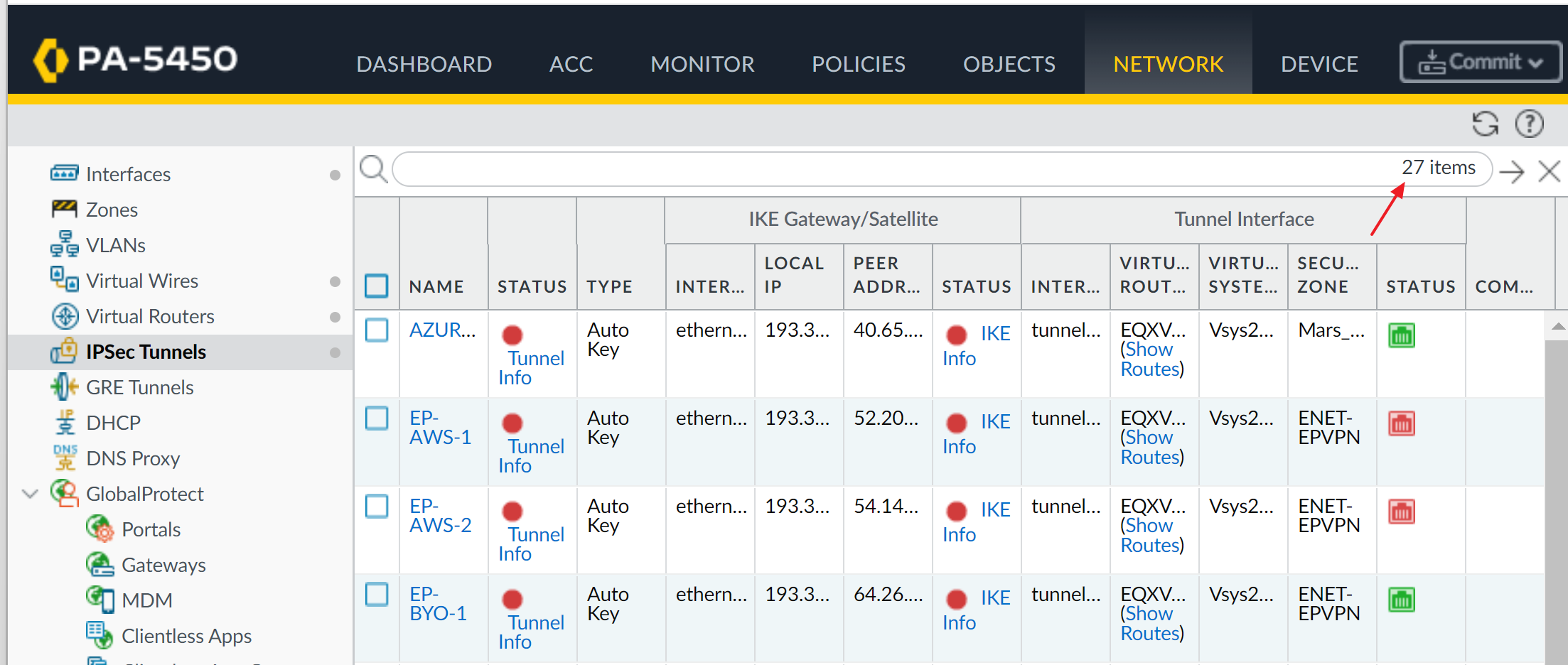The image size is (1568, 665).
Task: Open the Commit dropdown menu
Action: click(1480, 61)
